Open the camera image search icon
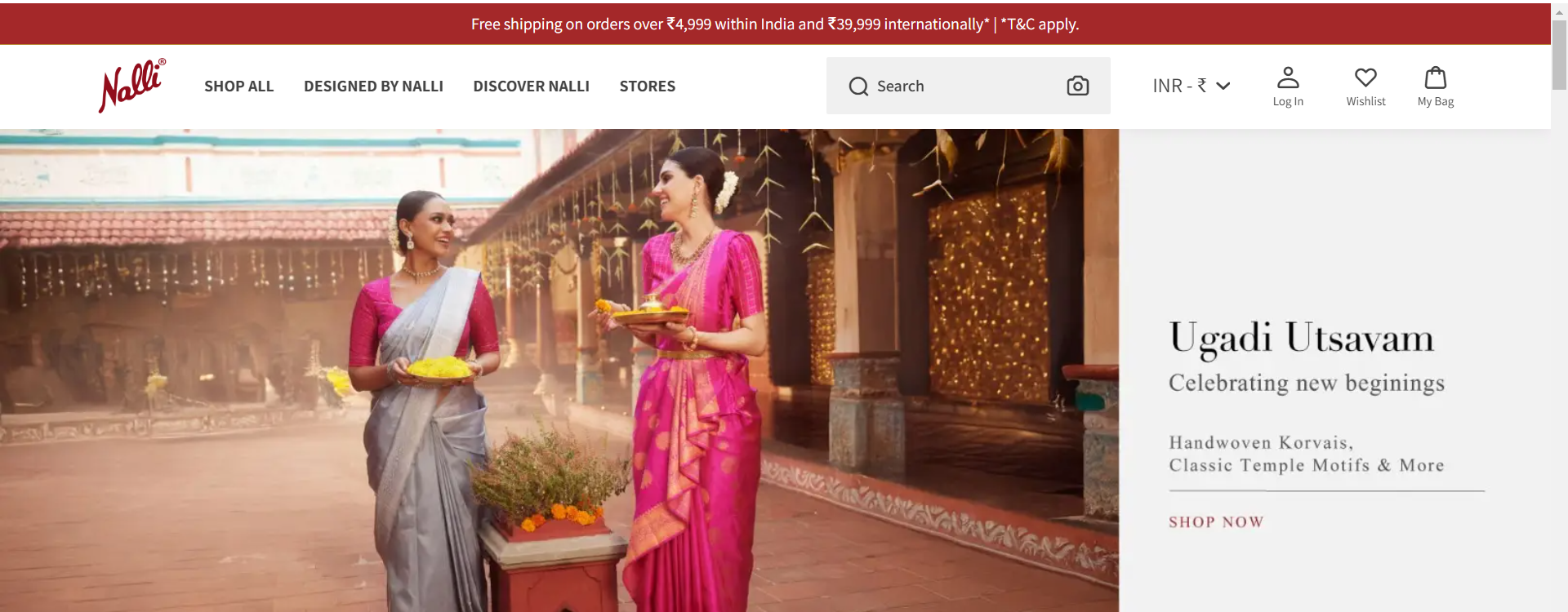Screen dimensions: 1568x612 [1077, 86]
